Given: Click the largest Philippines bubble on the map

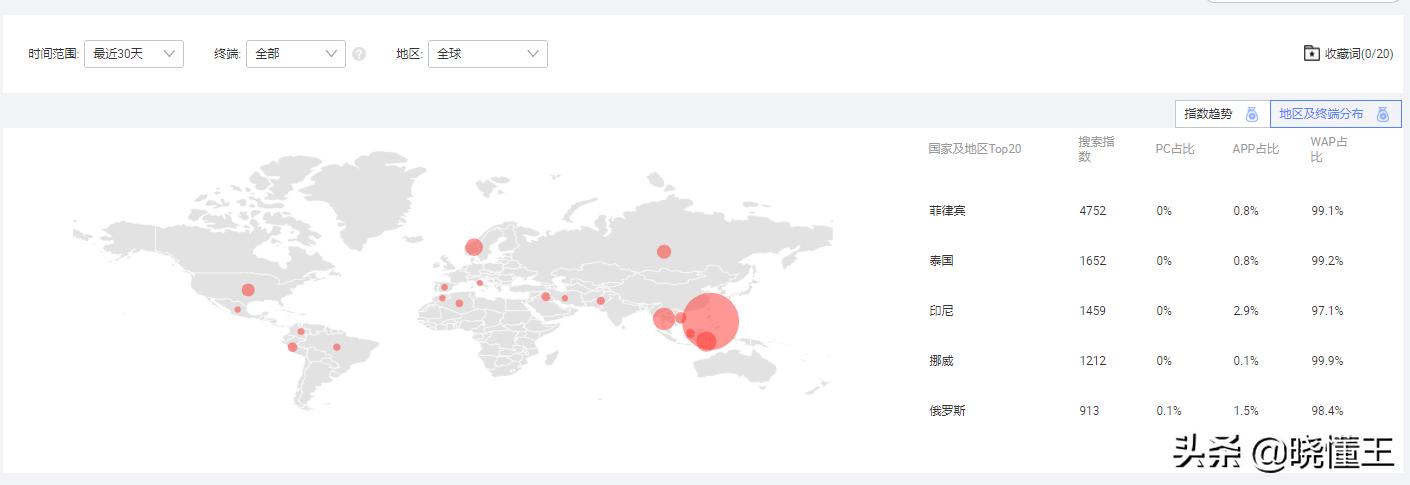Looking at the screenshot, I should tap(711, 320).
